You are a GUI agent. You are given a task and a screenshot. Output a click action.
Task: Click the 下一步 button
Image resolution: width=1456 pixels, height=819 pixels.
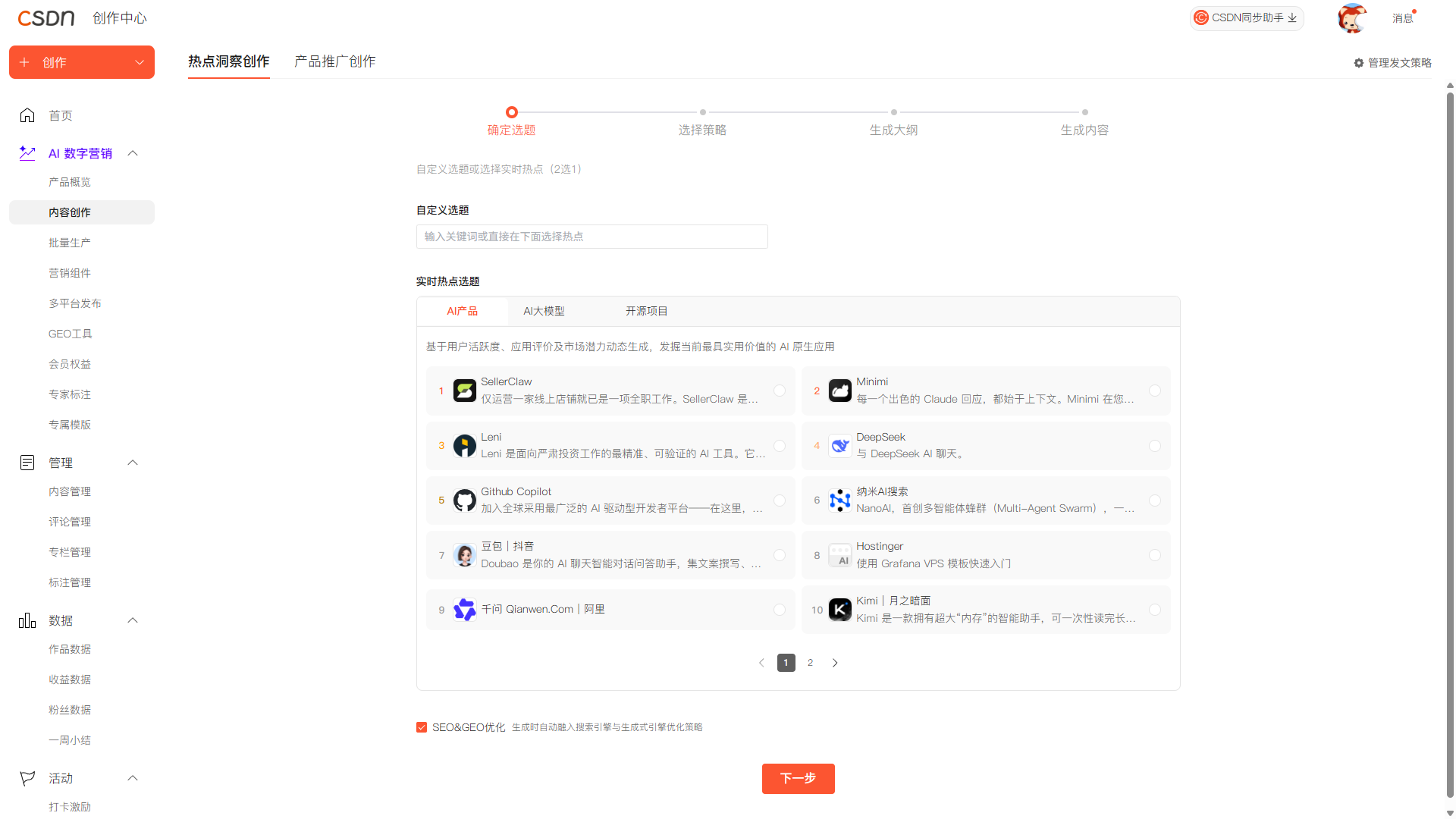(x=799, y=779)
